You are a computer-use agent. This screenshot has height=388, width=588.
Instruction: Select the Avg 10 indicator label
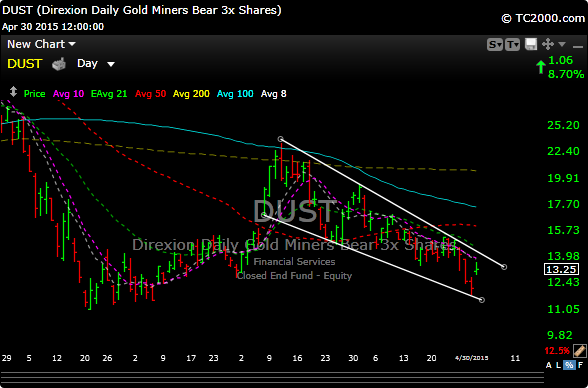[68, 94]
